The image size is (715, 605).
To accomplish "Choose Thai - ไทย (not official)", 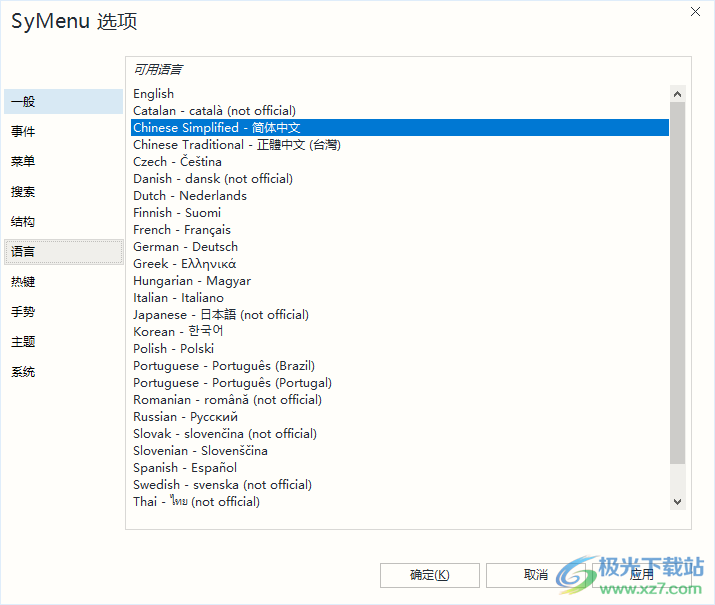I will [x=400, y=502].
